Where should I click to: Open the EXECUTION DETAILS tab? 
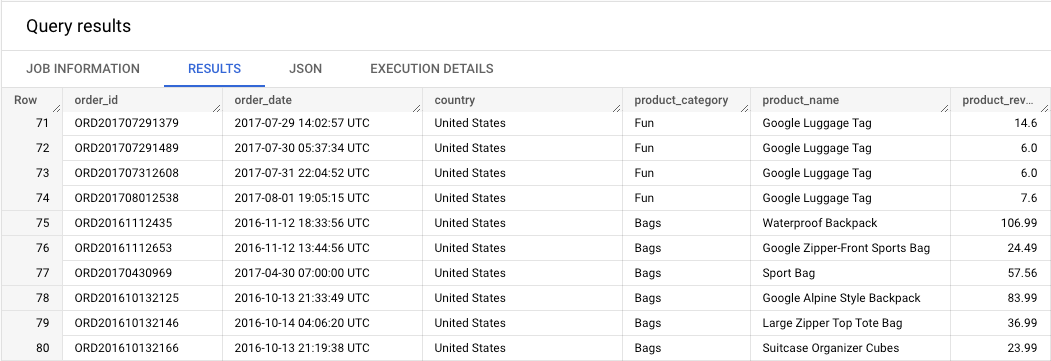(x=432, y=68)
